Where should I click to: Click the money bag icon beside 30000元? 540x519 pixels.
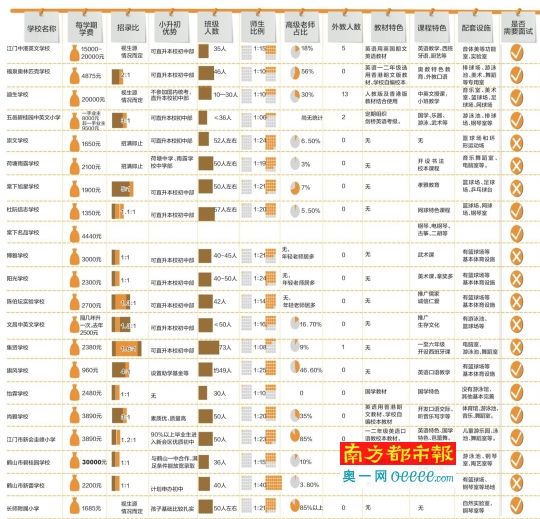pyautogui.click(x=74, y=460)
